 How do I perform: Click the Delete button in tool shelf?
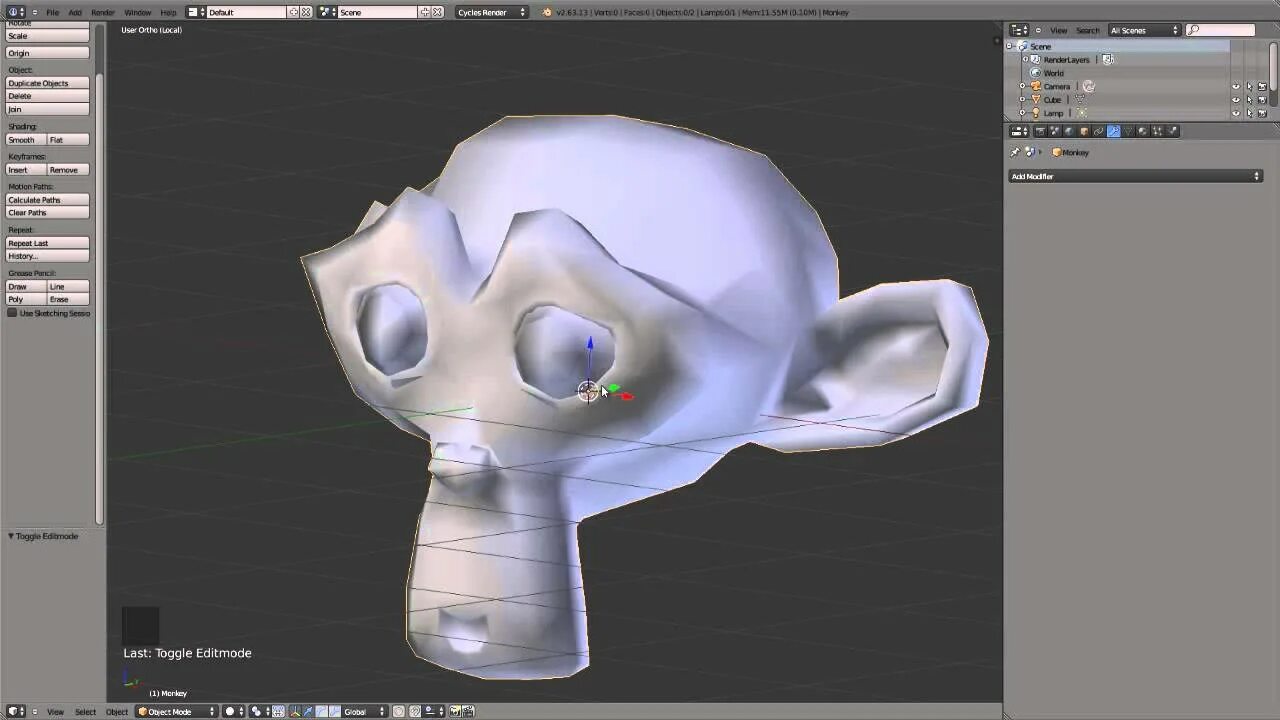tap(48, 96)
